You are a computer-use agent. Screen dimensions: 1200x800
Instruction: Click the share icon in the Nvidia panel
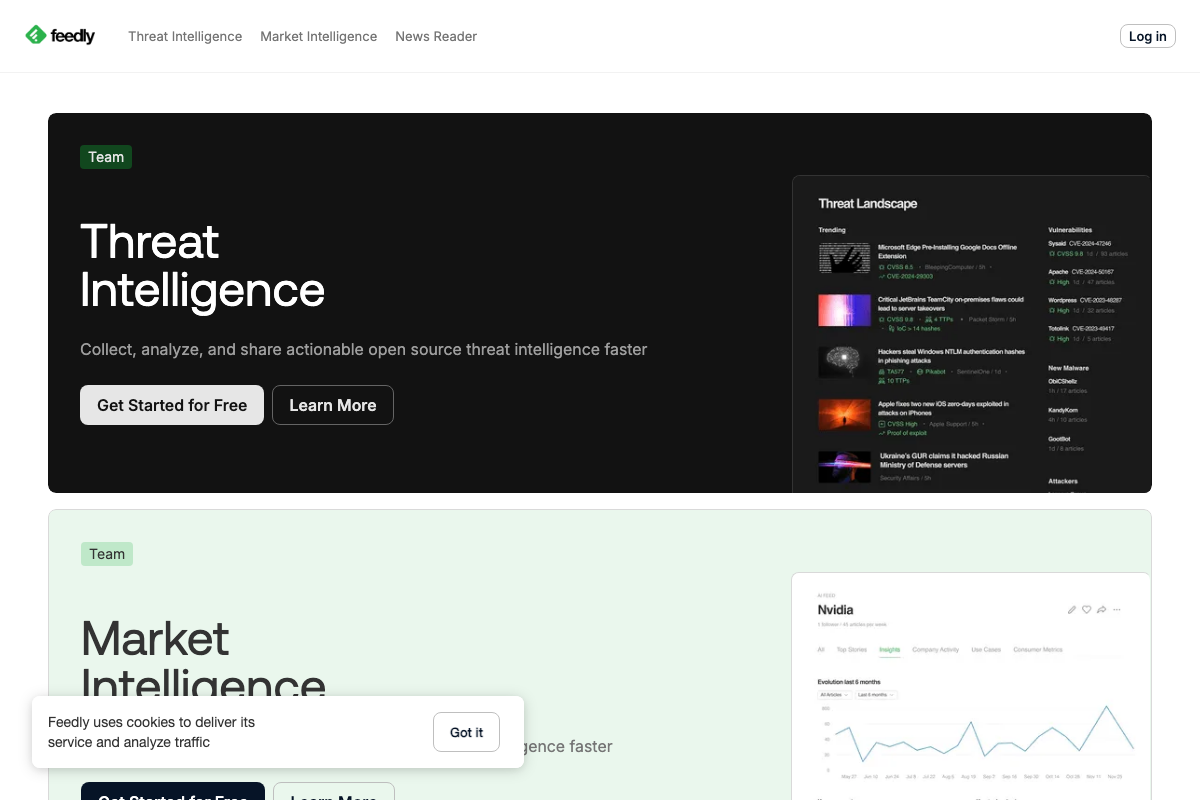1101,609
